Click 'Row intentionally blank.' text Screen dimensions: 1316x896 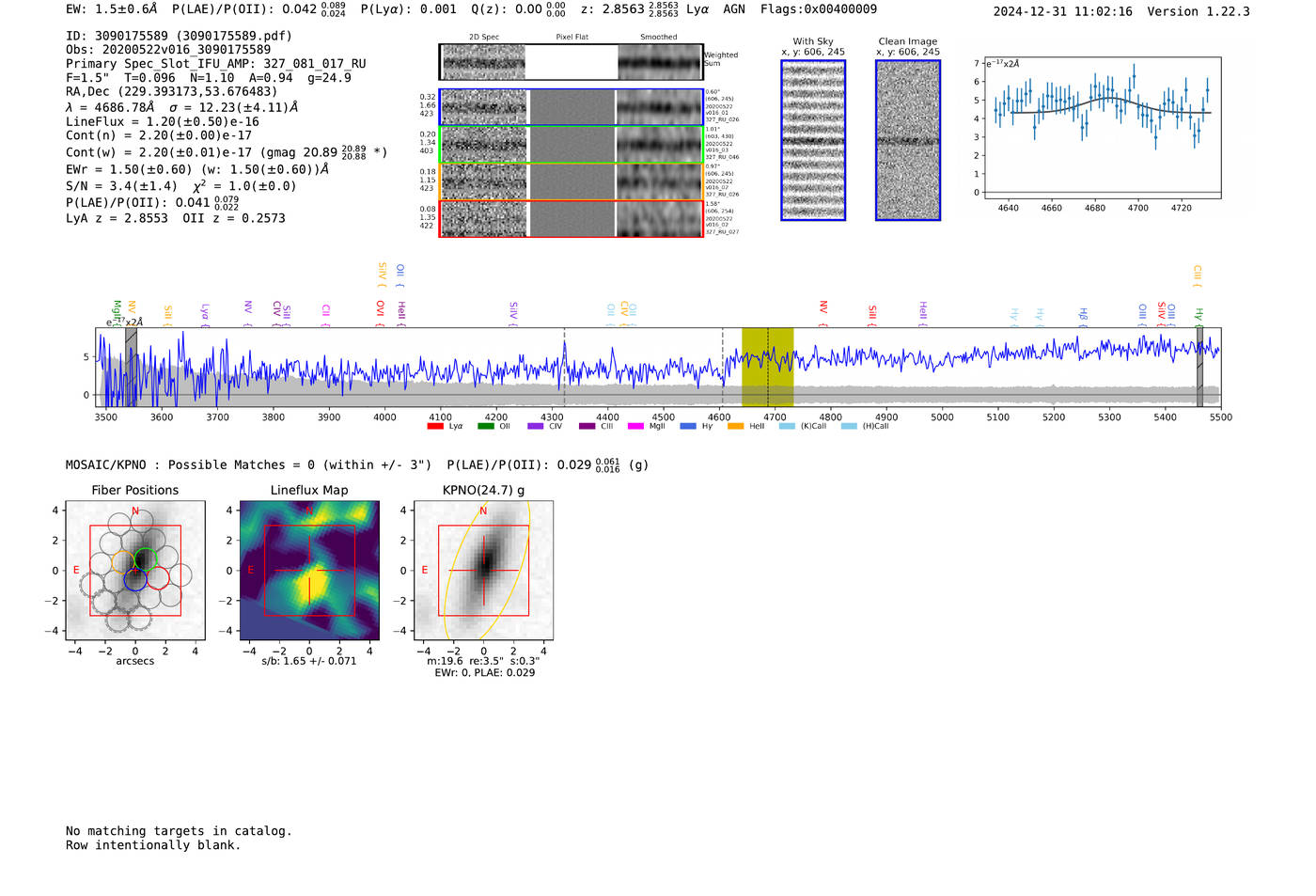pos(153,845)
